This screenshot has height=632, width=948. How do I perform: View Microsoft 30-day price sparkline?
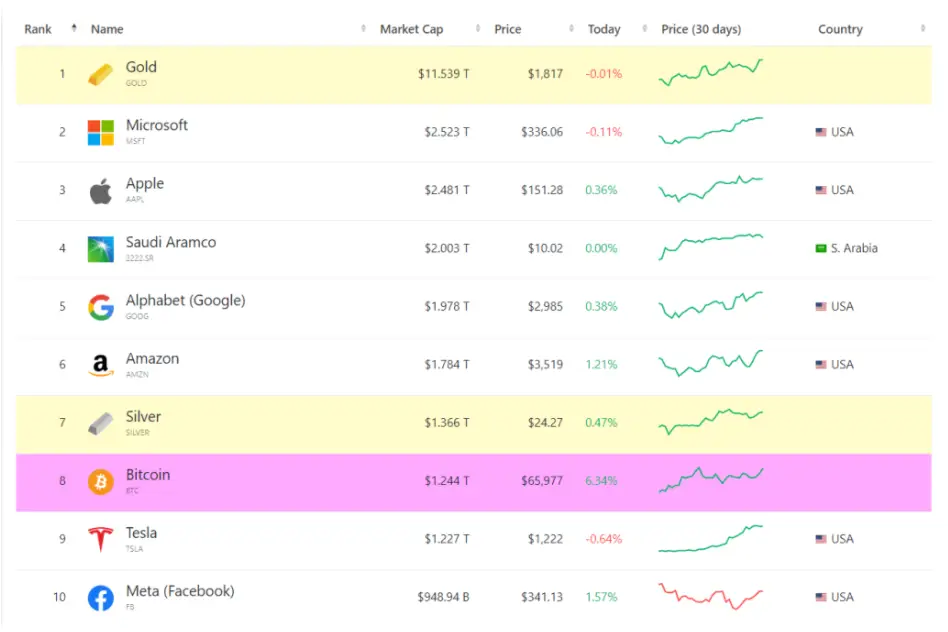(x=710, y=131)
